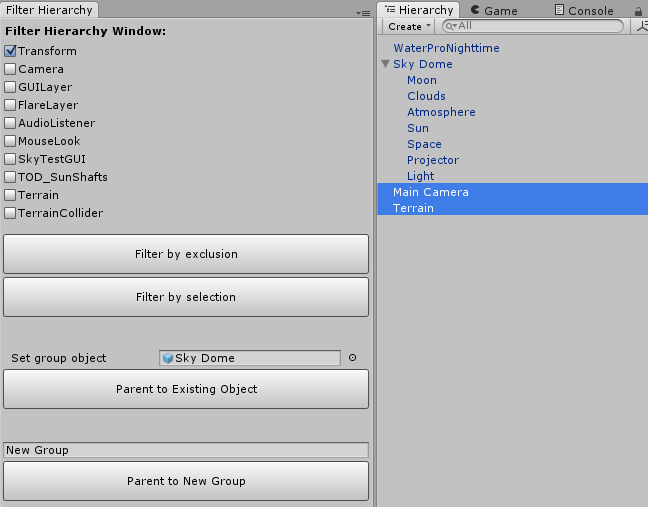The width and height of the screenshot is (648, 507).
Task: Click the Hierarchy search field
Action: pos(533,26)
